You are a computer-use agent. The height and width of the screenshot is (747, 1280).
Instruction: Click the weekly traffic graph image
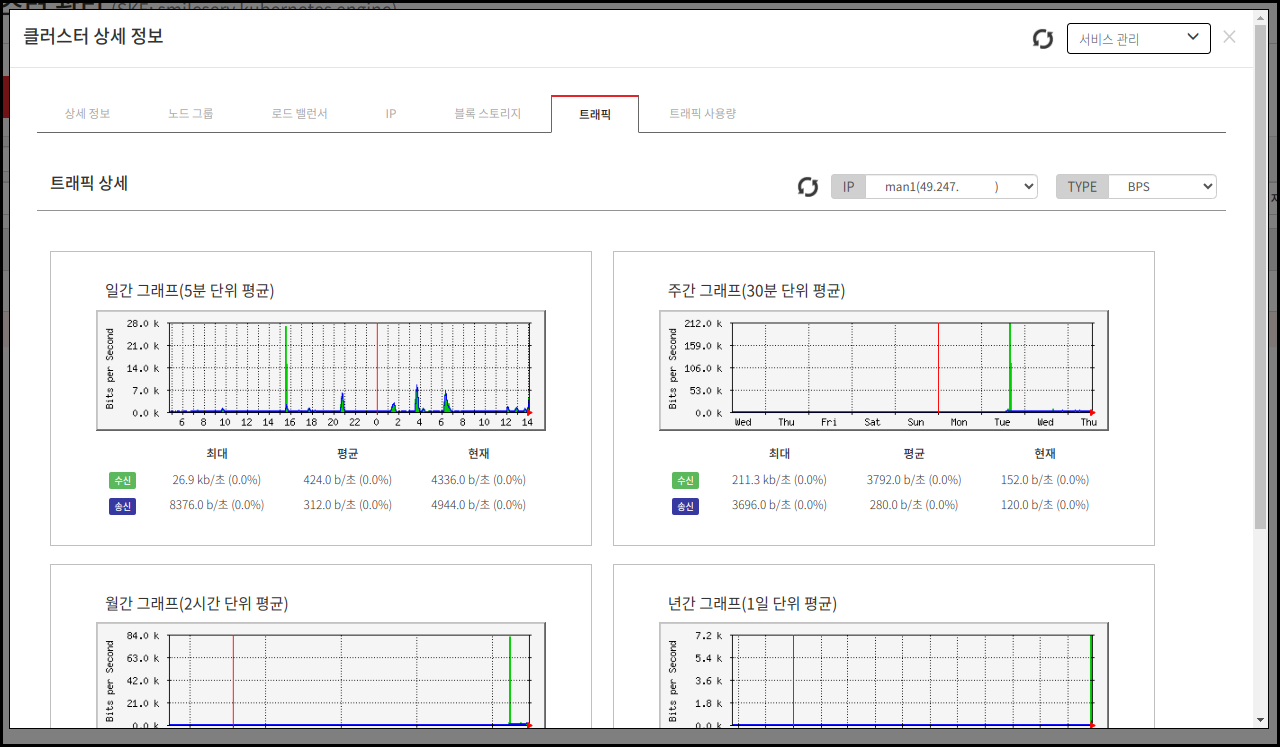884,370
